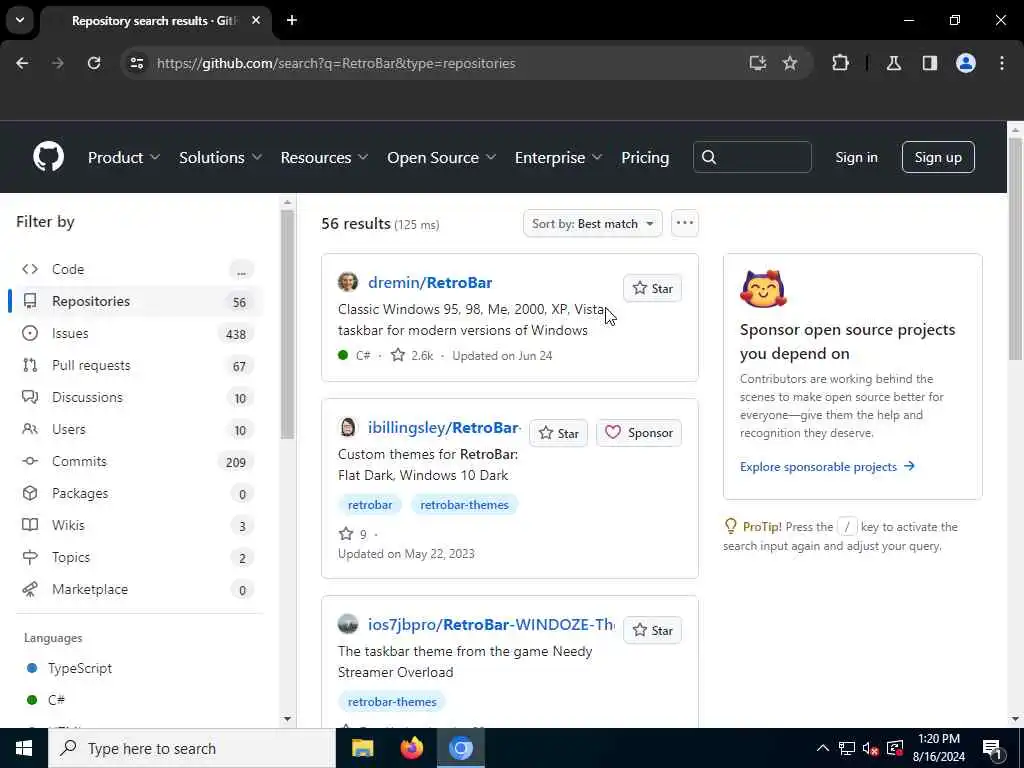This screenshot has height=768, width=1024.
Task: Star the ios7jbpro RetroBar-WINDOZE repository
Action: (652, 630)
